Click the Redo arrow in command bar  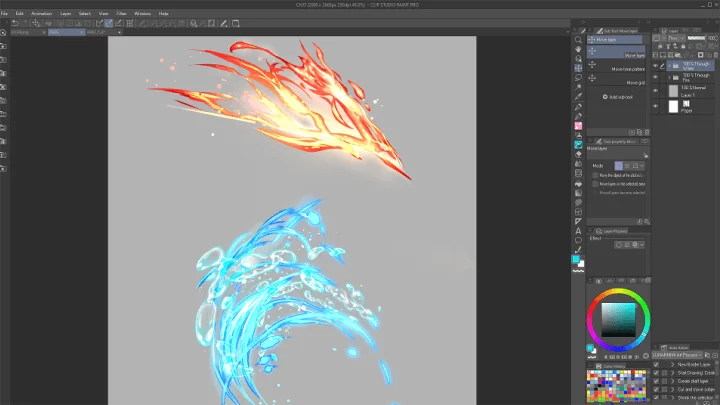coord(24,23)
